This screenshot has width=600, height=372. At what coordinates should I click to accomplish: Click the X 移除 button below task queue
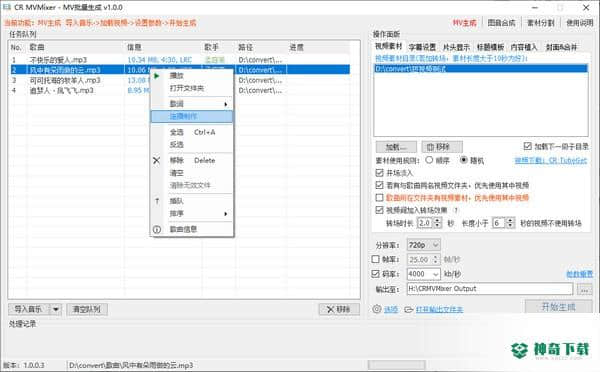(339, 309)
